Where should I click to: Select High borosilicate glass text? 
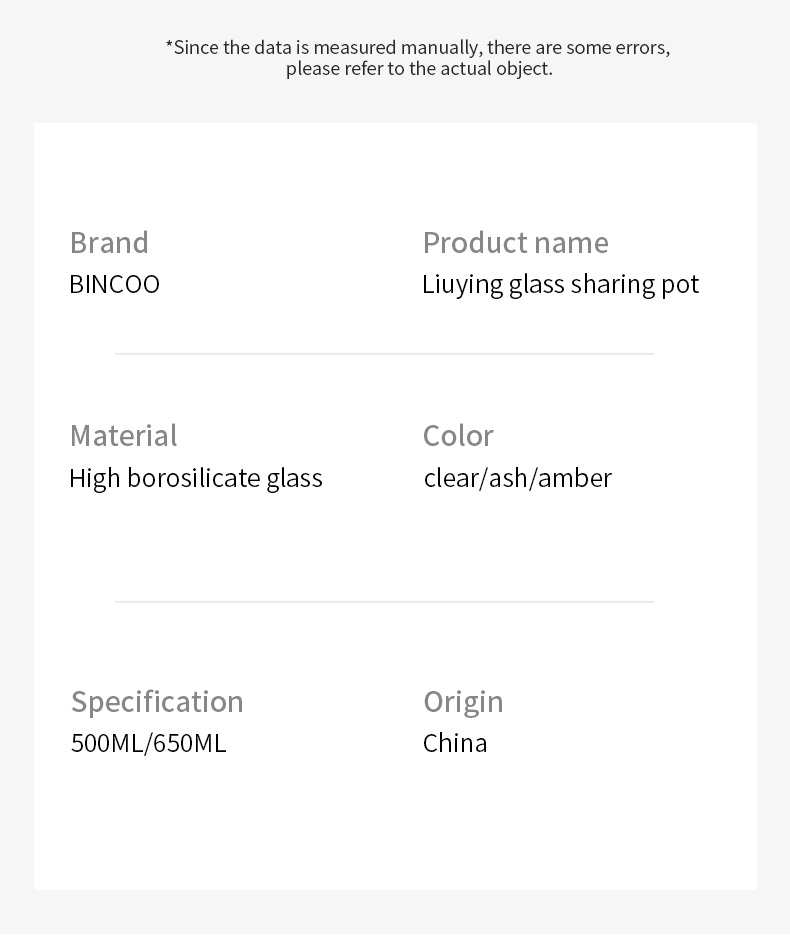(196, 479)
